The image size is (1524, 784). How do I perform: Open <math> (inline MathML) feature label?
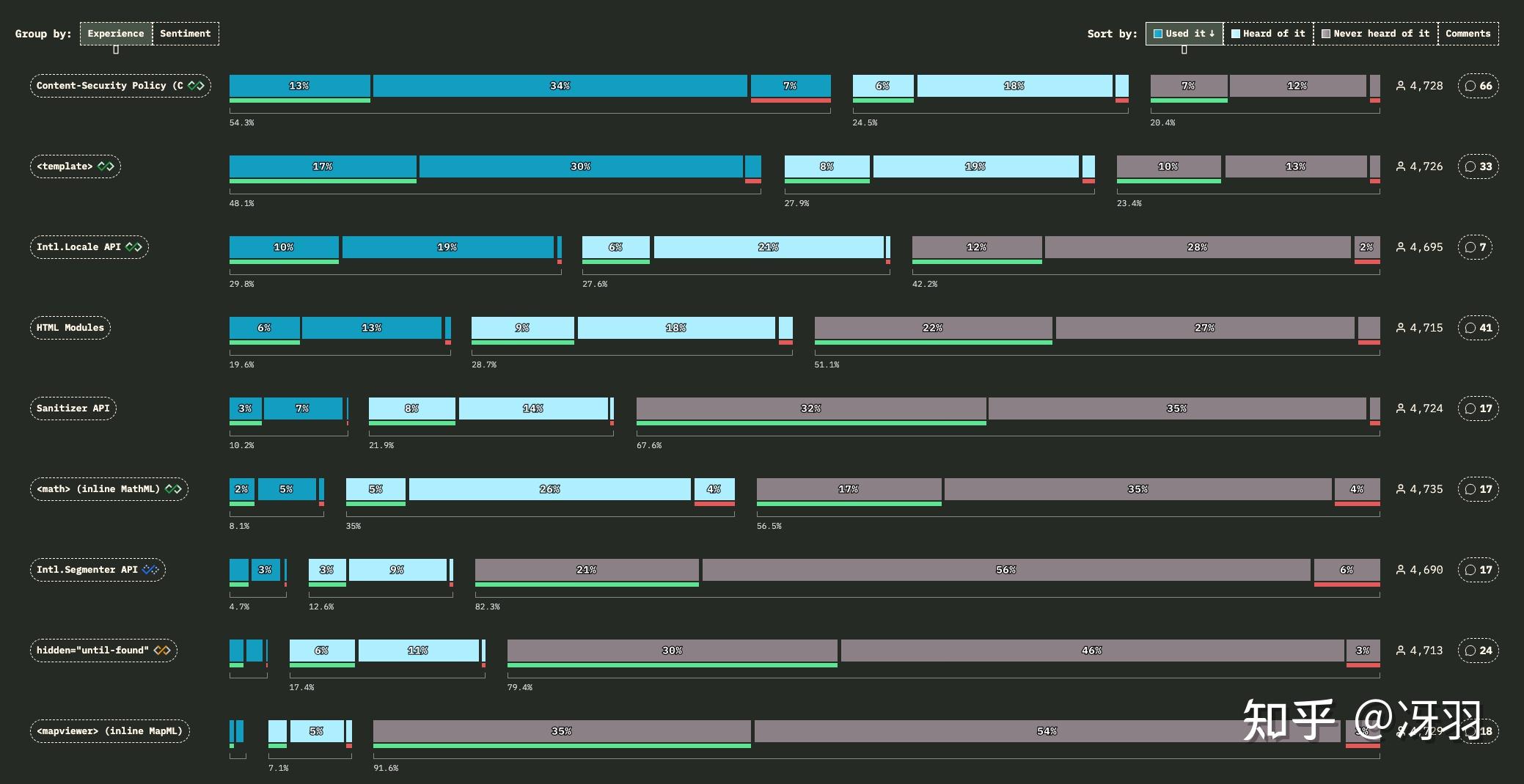click(x=109, y=489)
